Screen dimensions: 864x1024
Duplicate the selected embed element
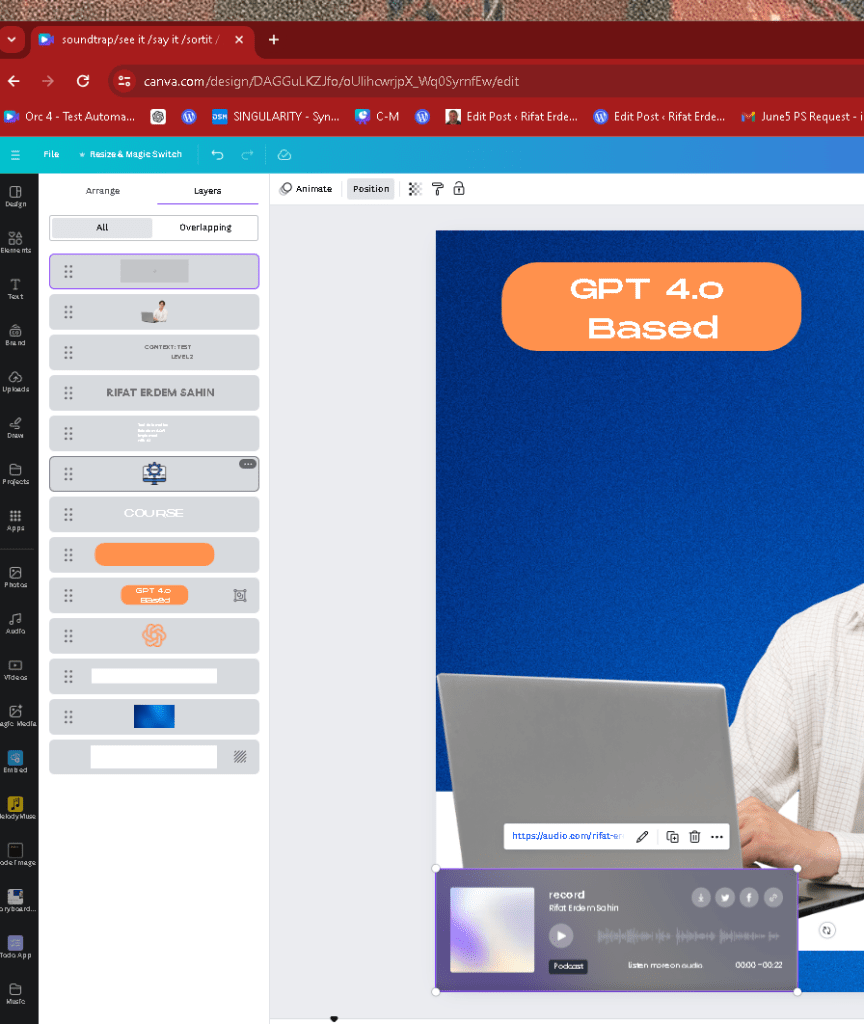point(672,837)
